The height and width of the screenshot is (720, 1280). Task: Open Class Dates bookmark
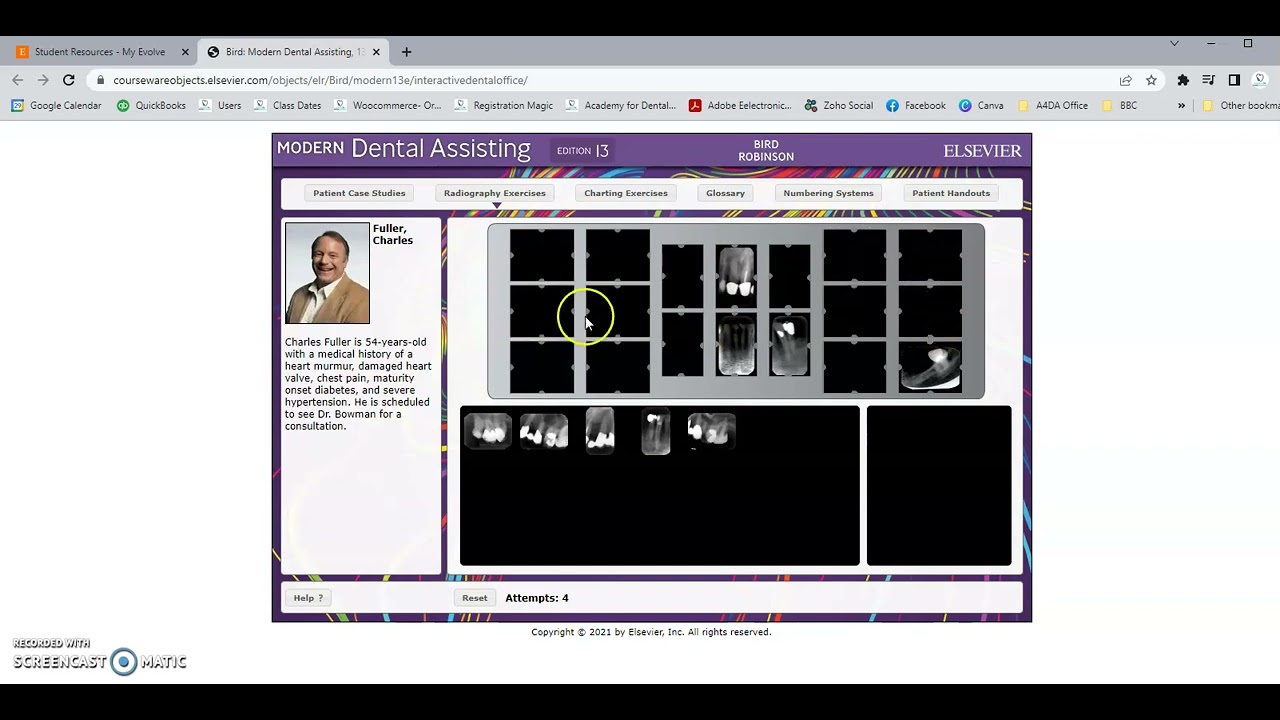pyautogui.click(x=288, y=105)
